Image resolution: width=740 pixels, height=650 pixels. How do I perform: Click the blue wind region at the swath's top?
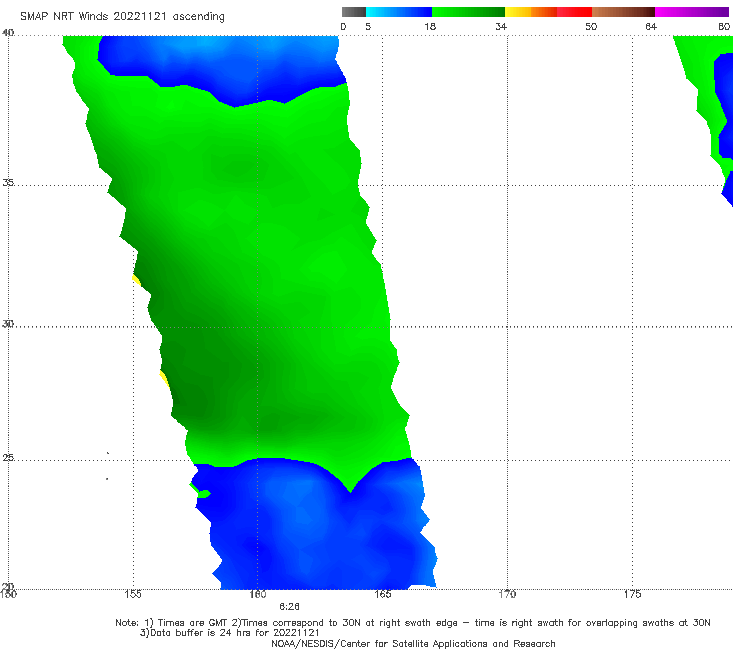(222, 66)
